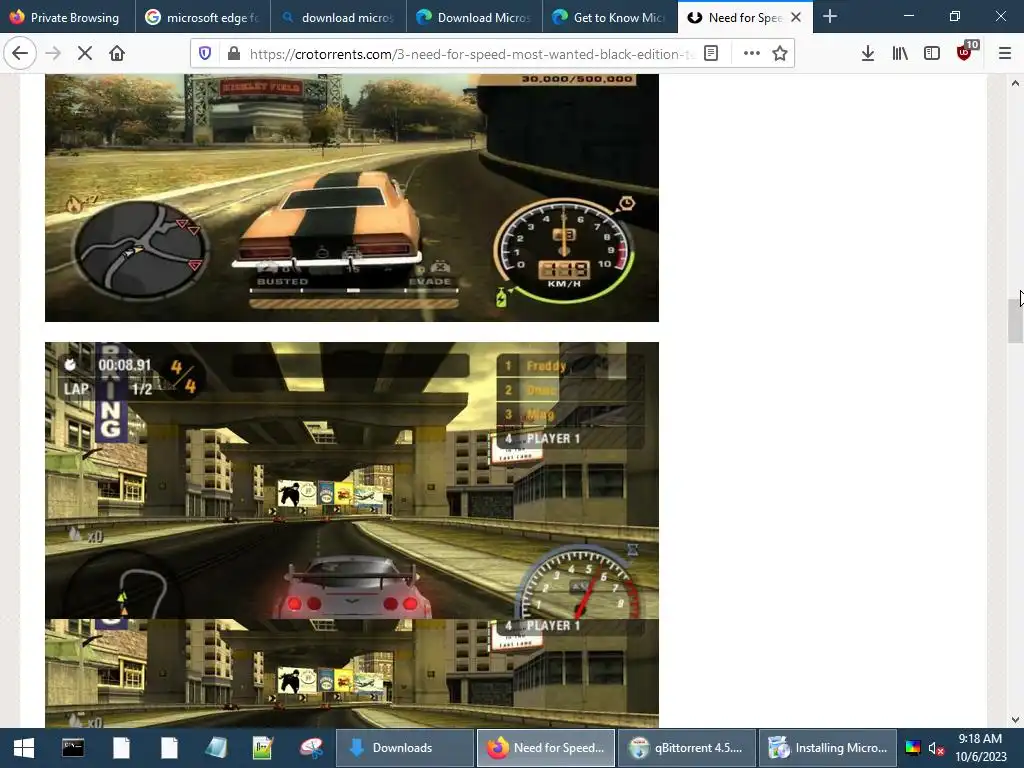Show the sidebars panel
1024x768 pixels.
(932, 54)
